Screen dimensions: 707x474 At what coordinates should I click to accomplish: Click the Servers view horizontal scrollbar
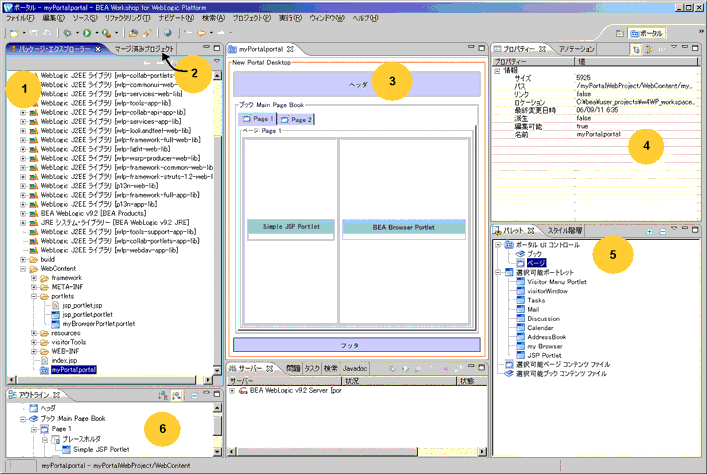coord(357,451)
